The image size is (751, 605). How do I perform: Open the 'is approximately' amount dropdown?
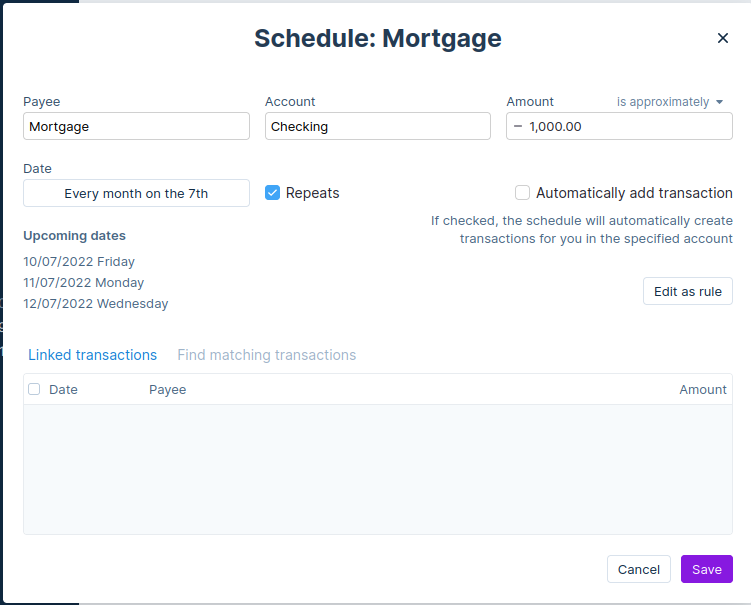[669, 102]
